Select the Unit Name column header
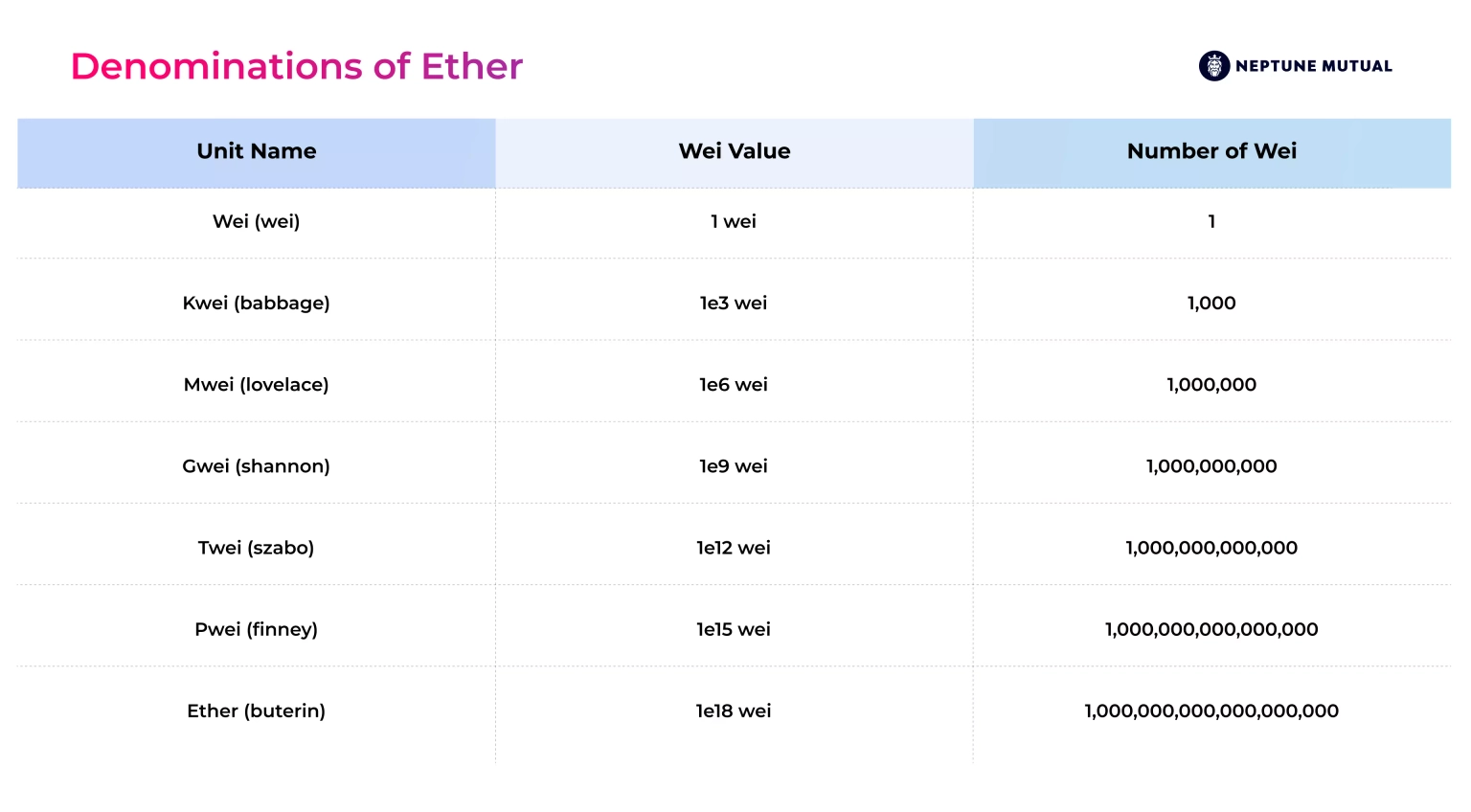Screen dimensions: 1471x812 point(257,152)
